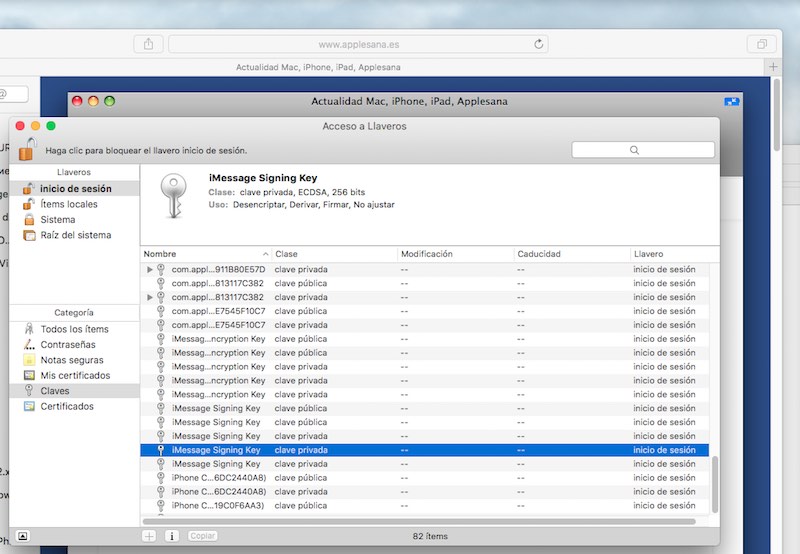800x554 pixels.
Task: Click the large key icon in the detail header
Action: point(173,195)
